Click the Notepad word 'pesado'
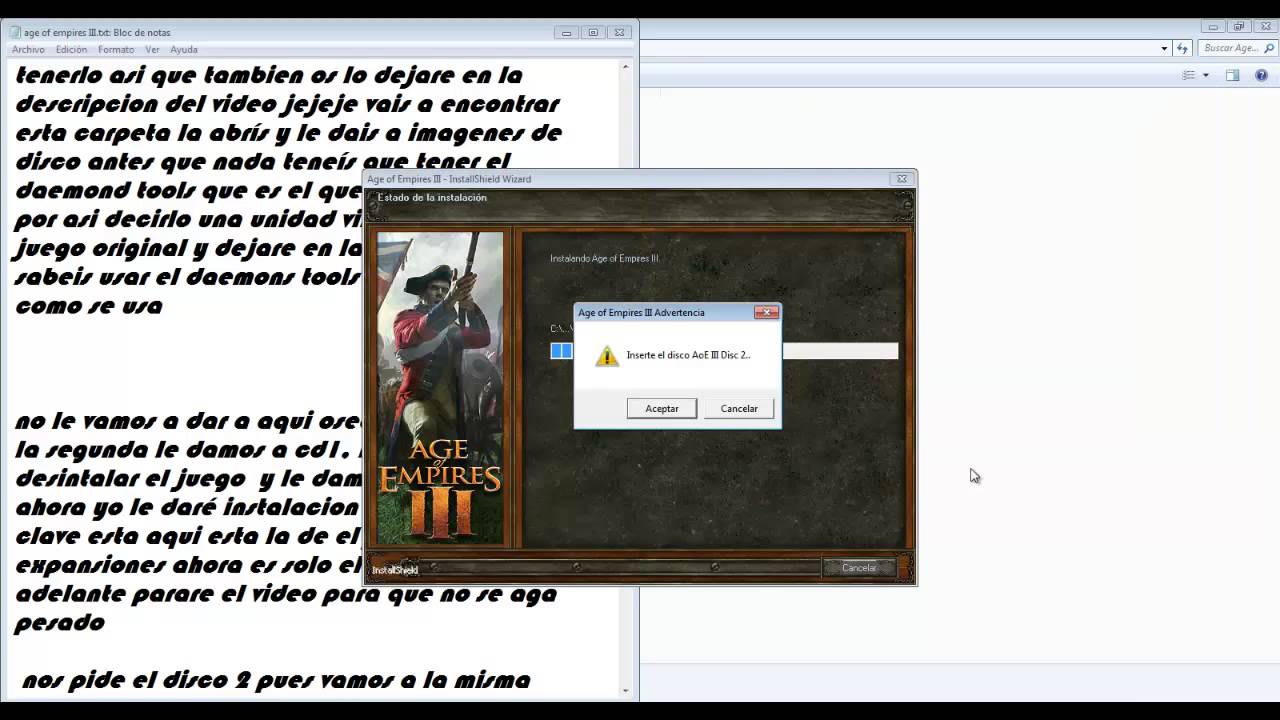This screenshot has height=720, width=1280. click(x=59, y=624)
